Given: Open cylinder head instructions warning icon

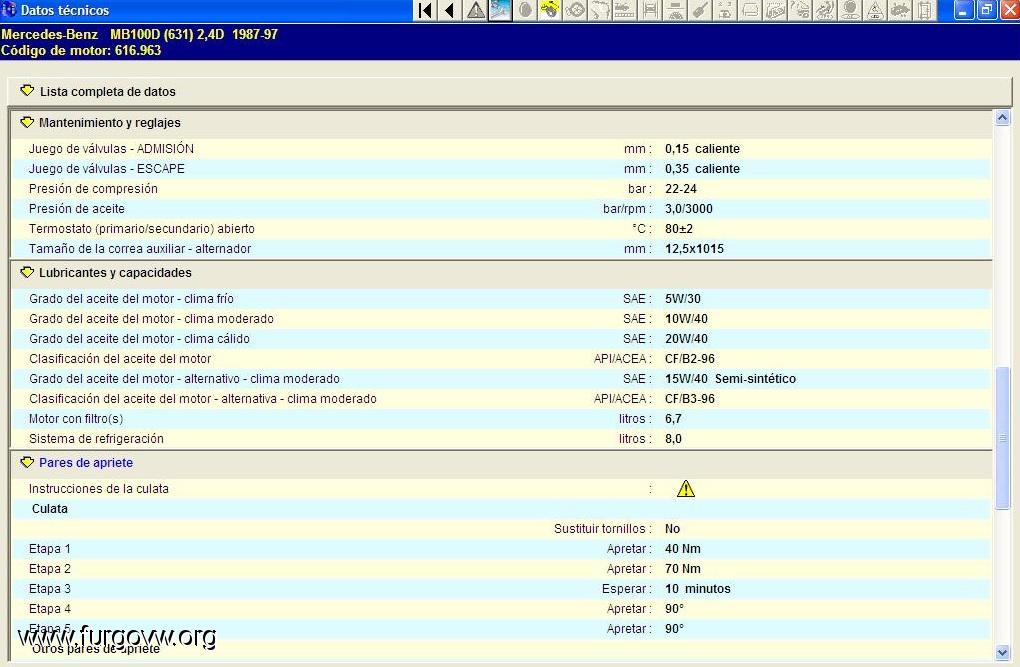Looking at the screenshot, I should 686,489.
